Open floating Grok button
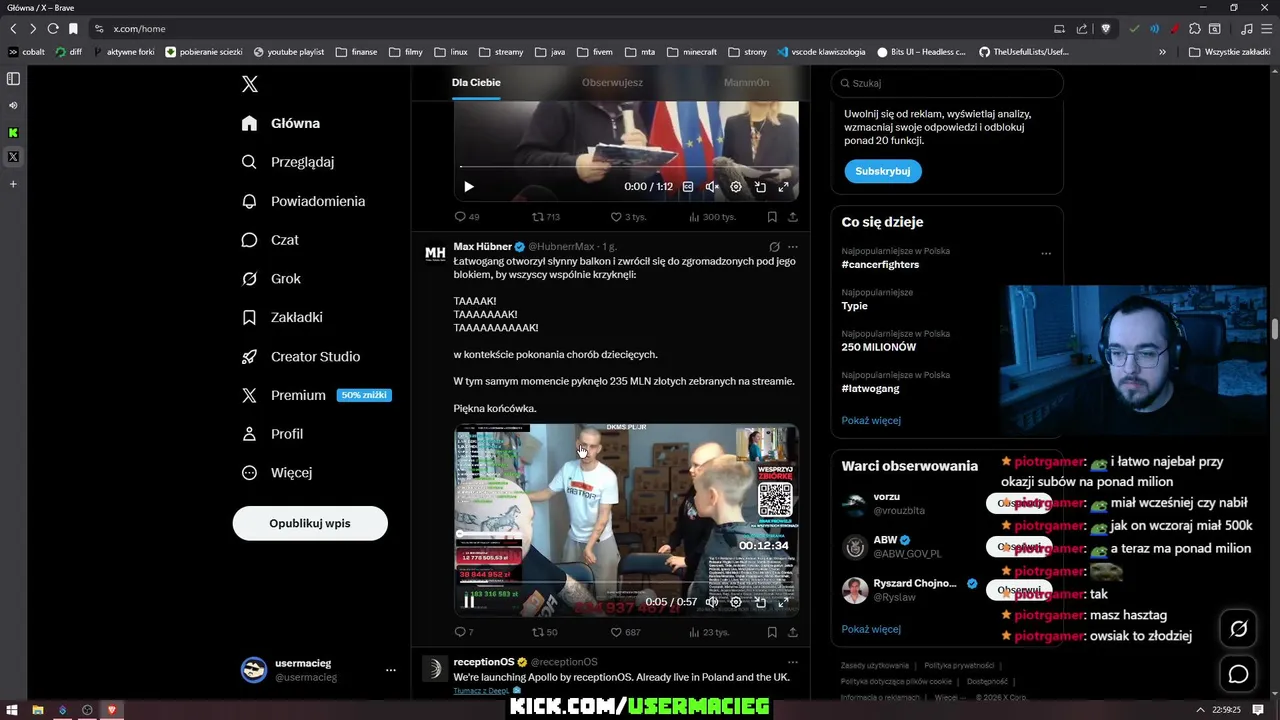 pos(1238,629)
